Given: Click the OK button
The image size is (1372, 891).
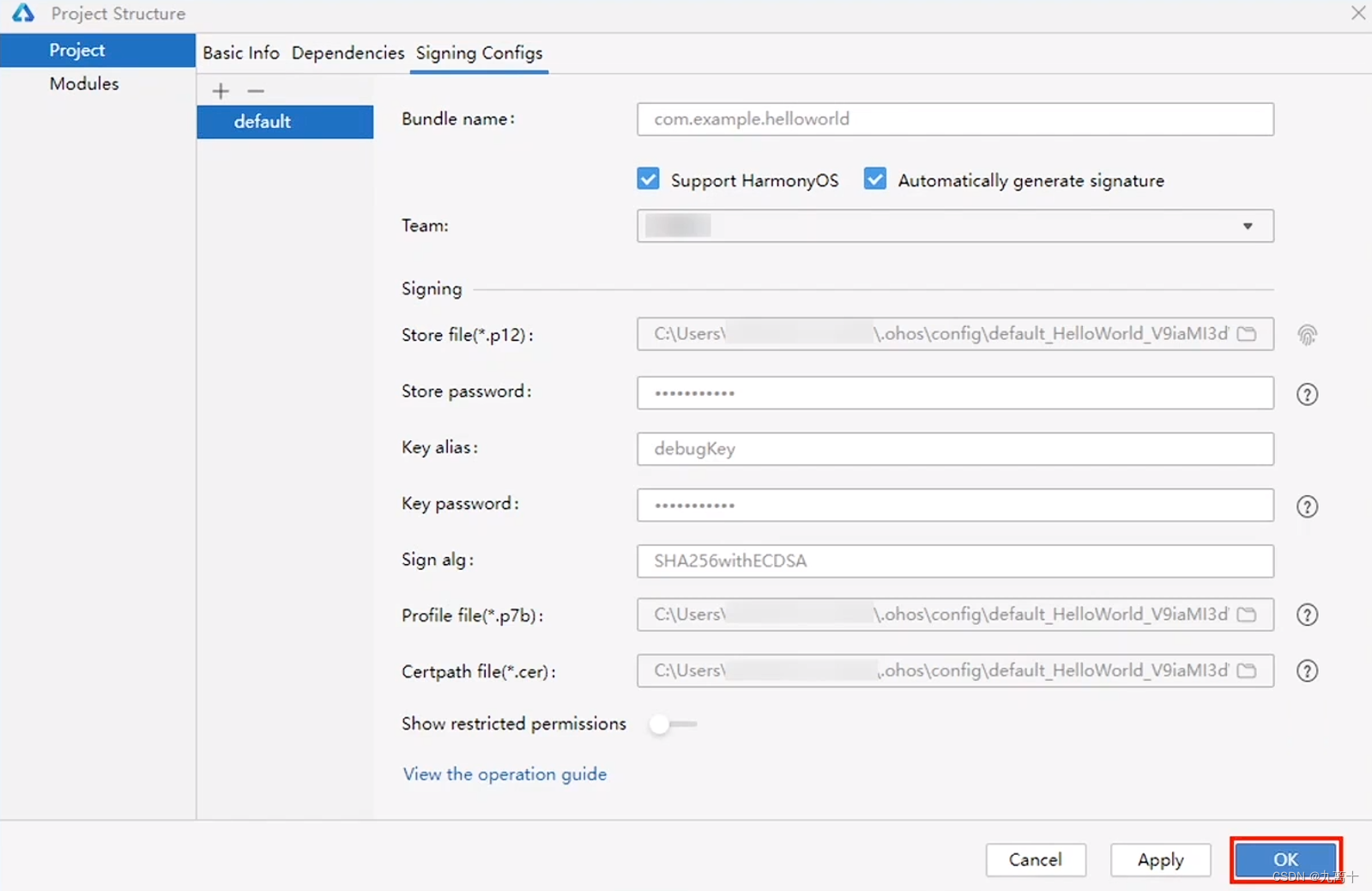Looking at the screenshot, I should tap(1285, 859).
